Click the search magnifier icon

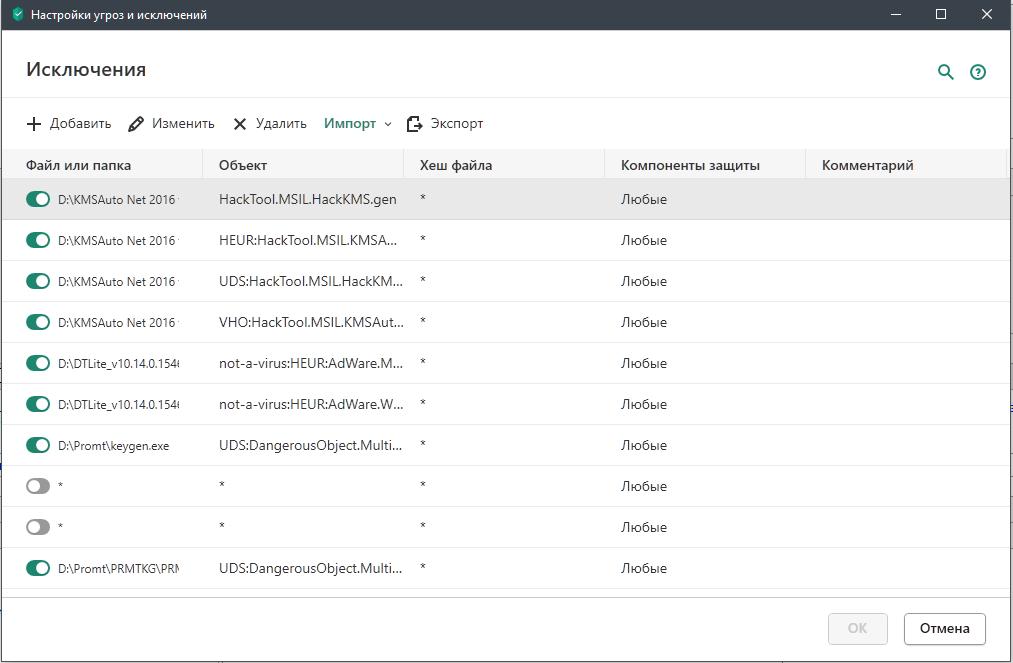[945, 72]
